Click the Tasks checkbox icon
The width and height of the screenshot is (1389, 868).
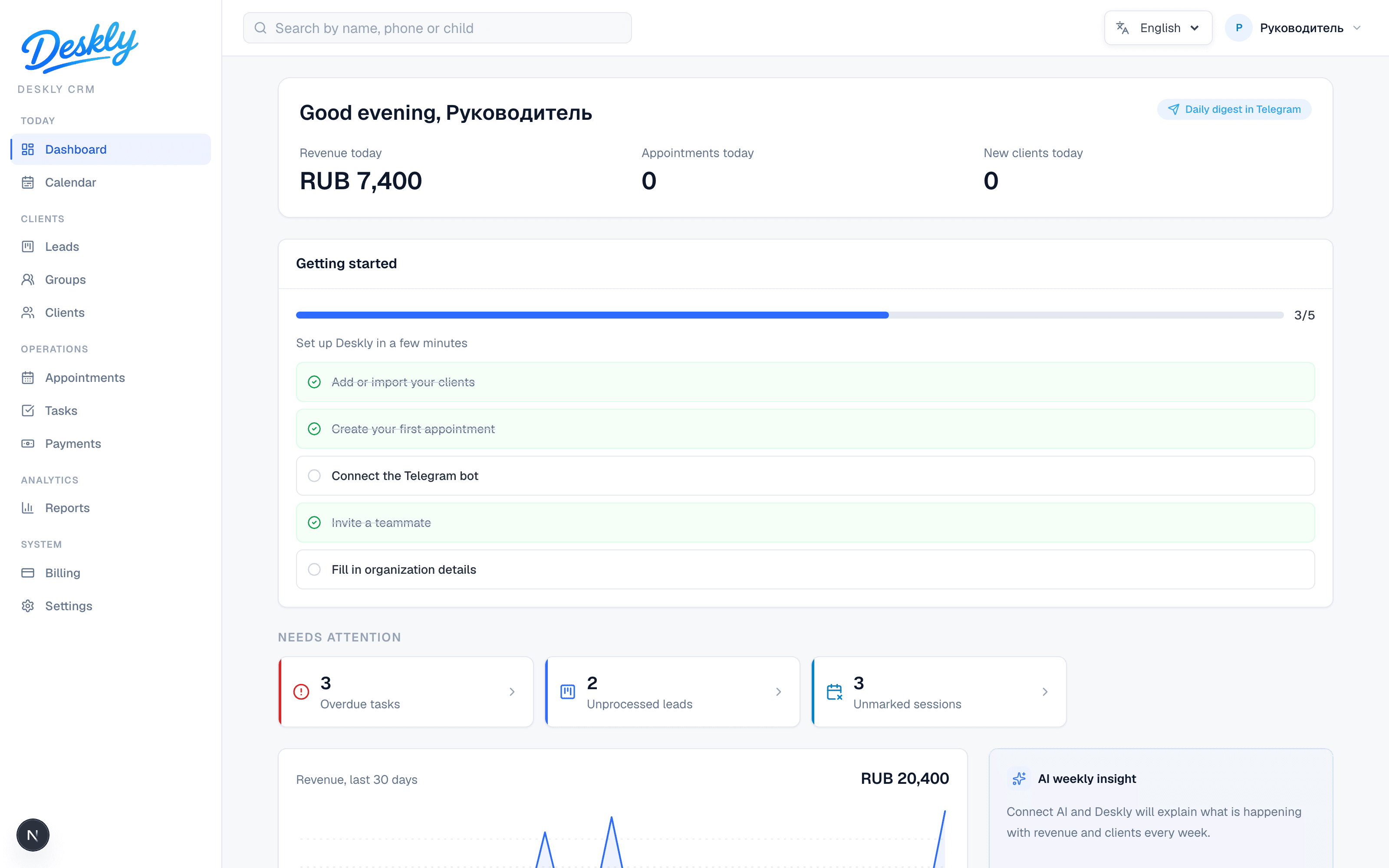(x=27, y=411)
